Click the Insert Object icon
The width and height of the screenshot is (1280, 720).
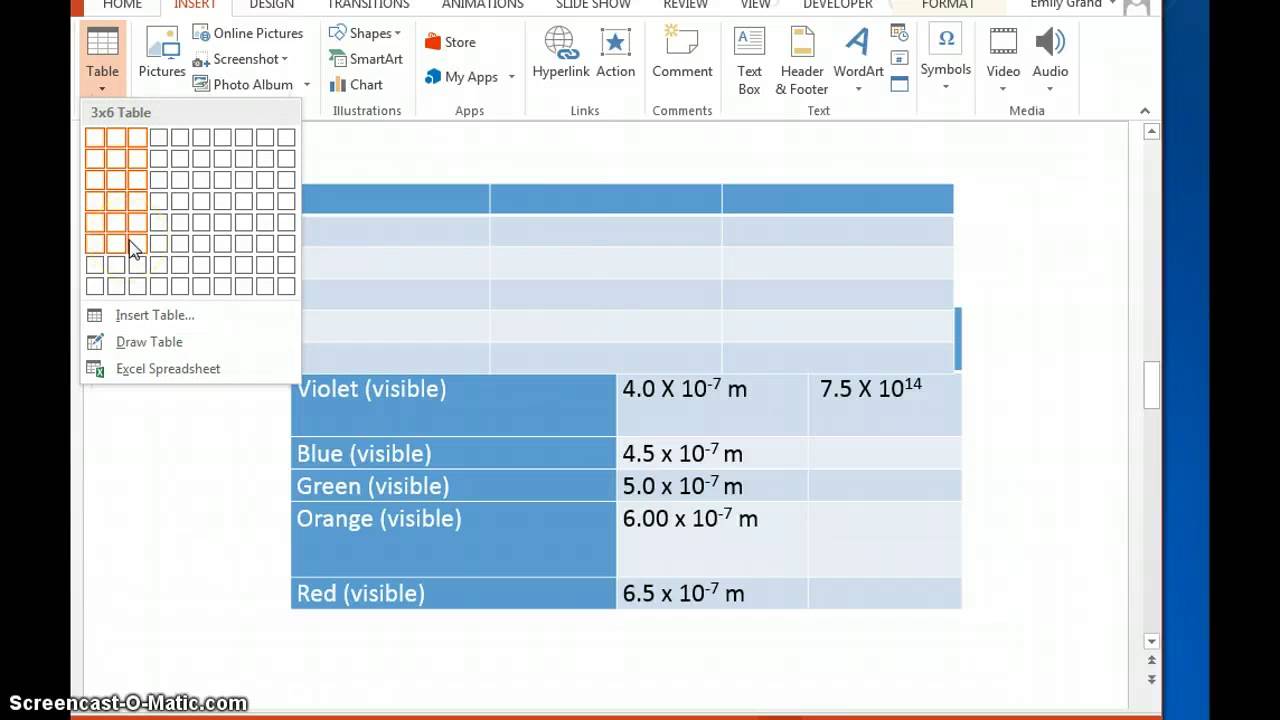[899, 84]
